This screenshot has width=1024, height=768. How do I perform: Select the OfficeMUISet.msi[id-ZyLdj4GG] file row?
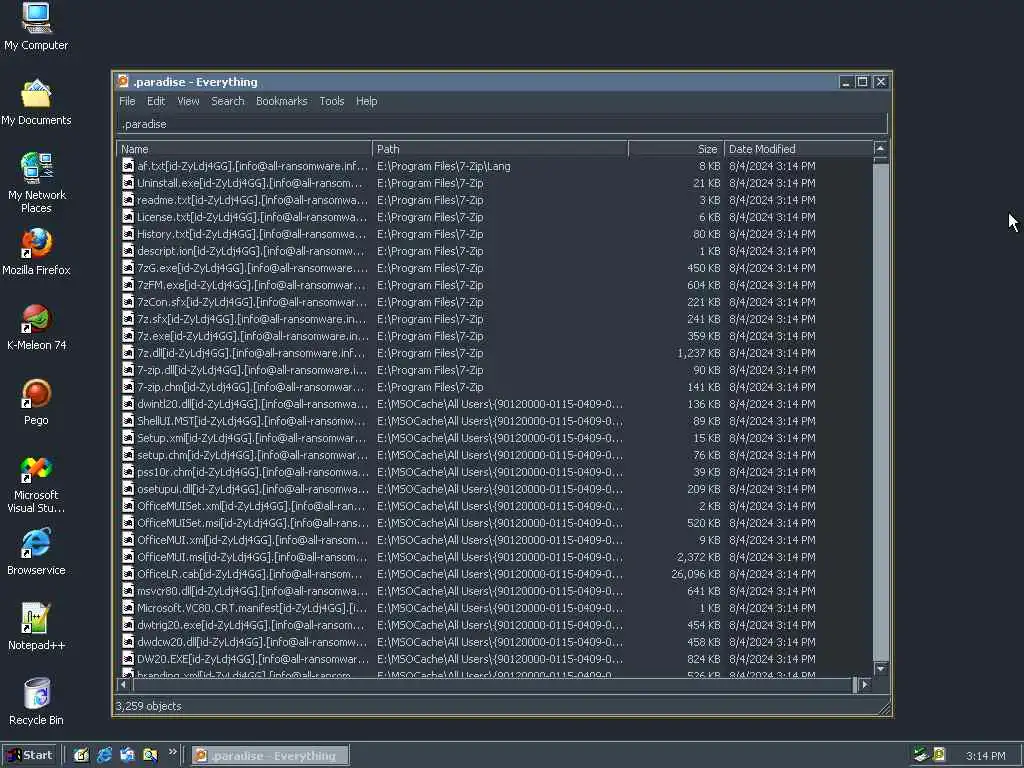(x=495, y=523)
